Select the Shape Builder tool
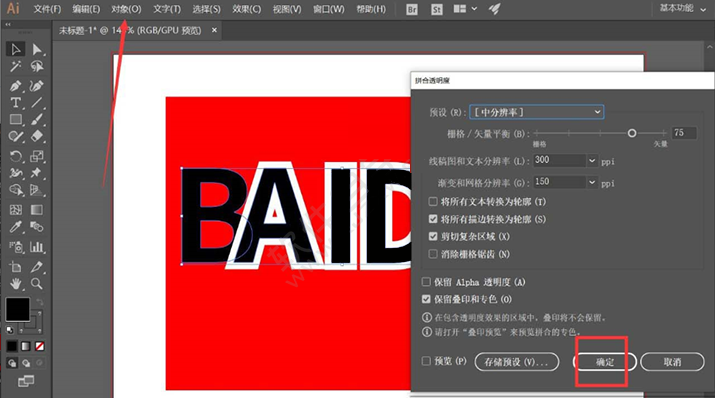715x398 pixels. [16, 190]
